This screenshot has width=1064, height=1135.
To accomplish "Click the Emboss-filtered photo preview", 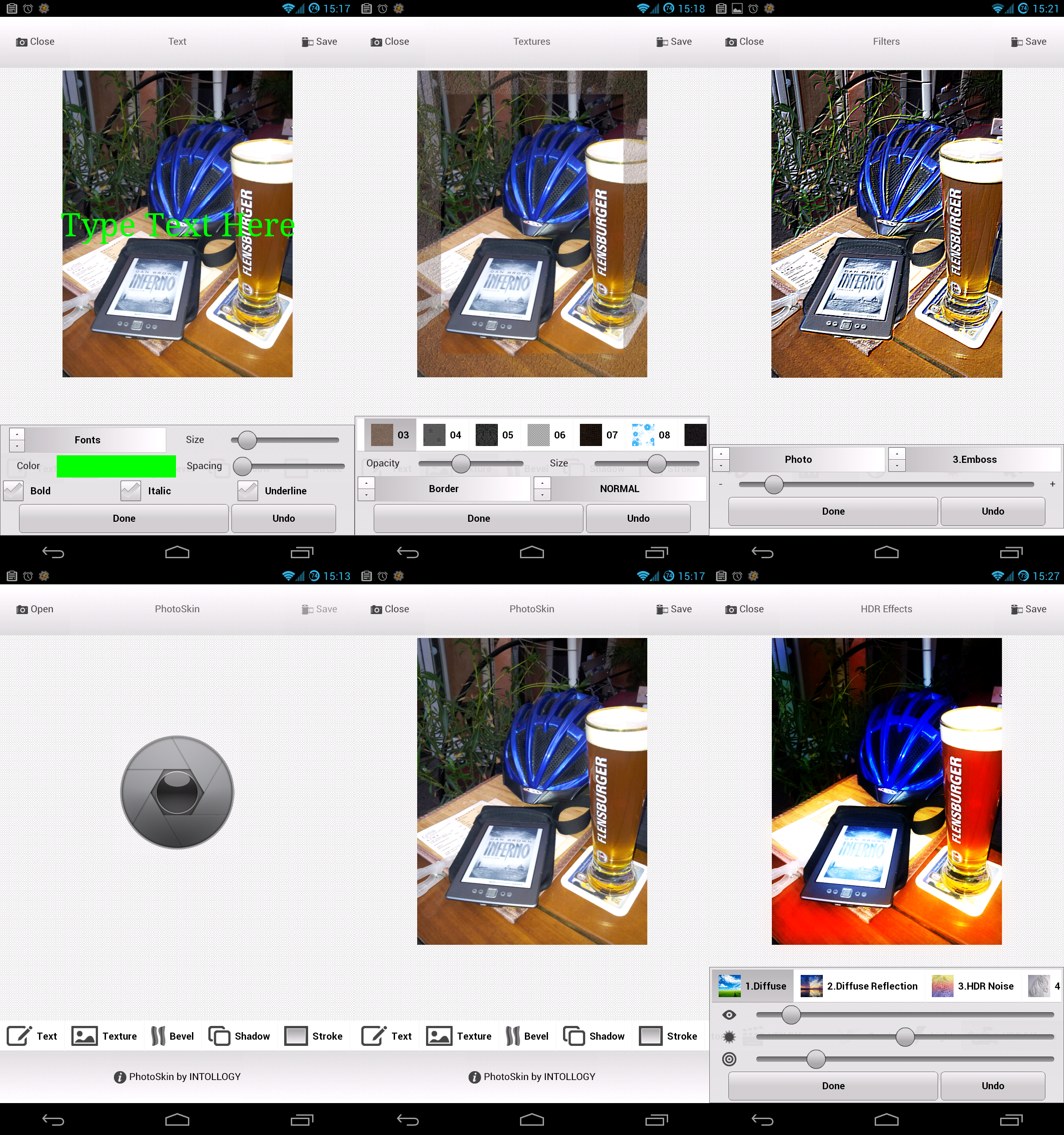I will pos(887,224).
